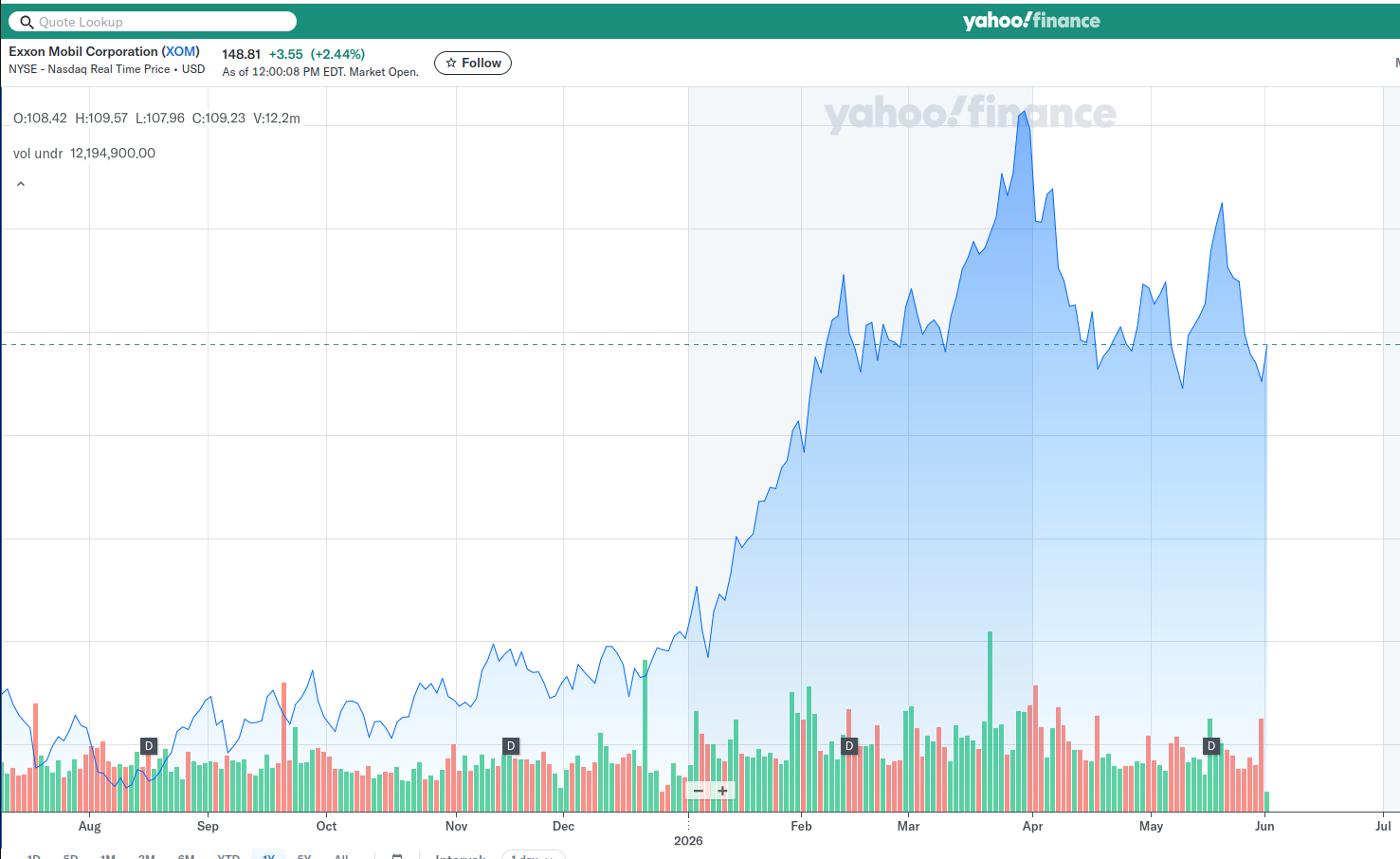
Task: Select the May label on the time axis
Action: [x=1151, y=826]
